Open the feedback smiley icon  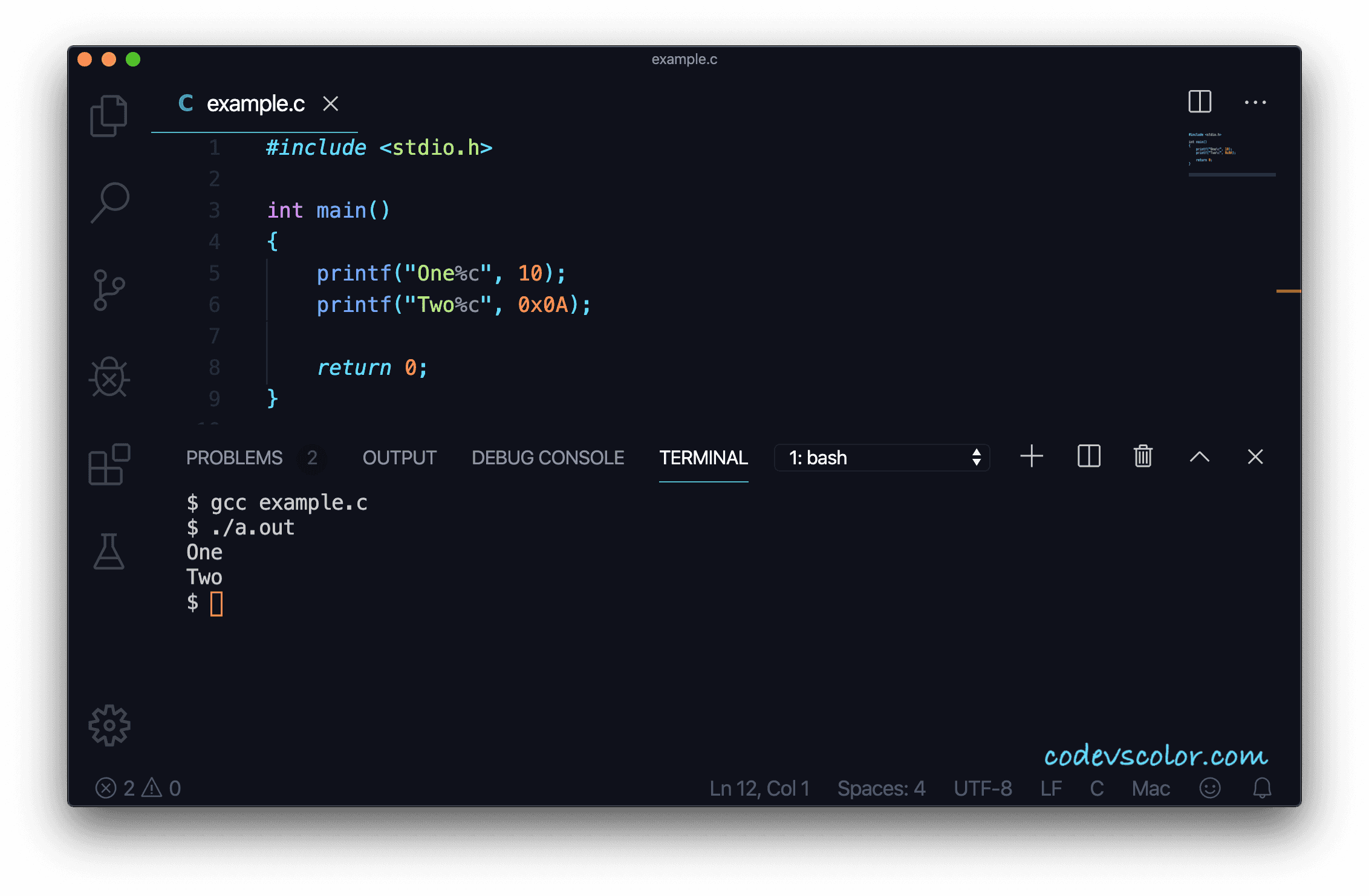(x=1209, y=788)
